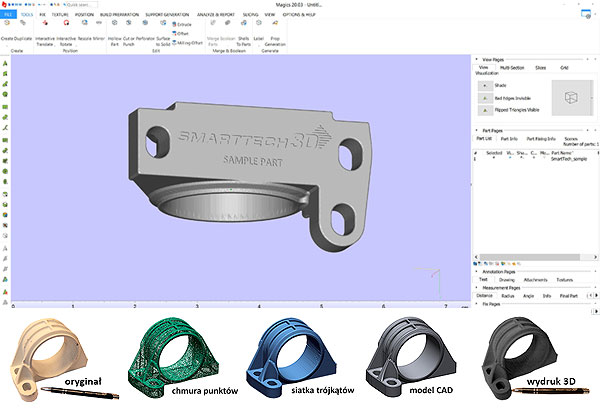Collapse the Part Pages panel
600x408 pixels.
[x=476, y=131]
